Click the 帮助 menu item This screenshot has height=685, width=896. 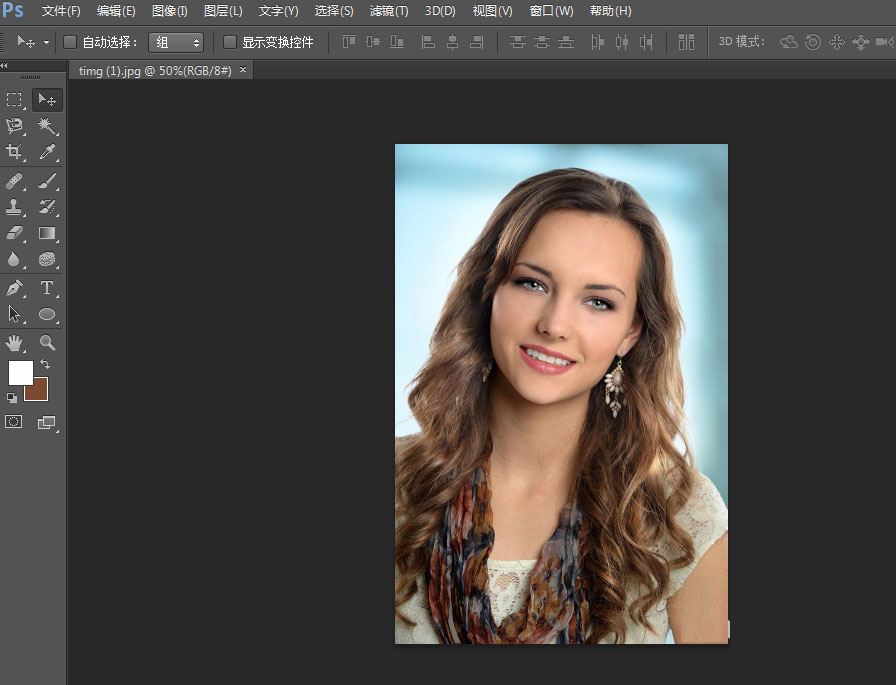609,11
